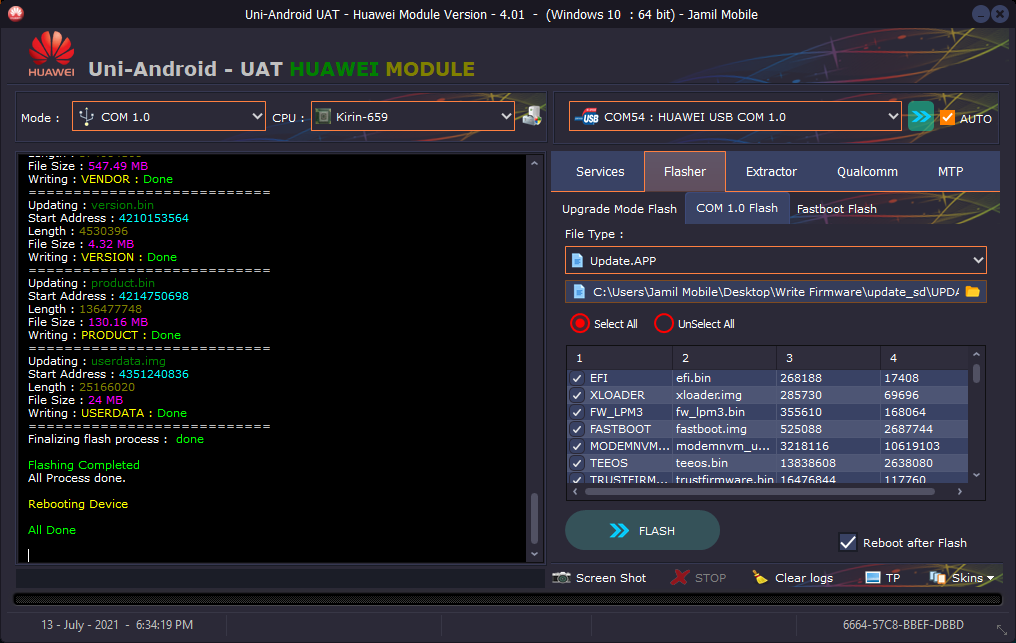Screen dimensions: 1016x643
Task: Toggle the FW_LPM3 partition checkbox
Action: [x=577, y=412]
